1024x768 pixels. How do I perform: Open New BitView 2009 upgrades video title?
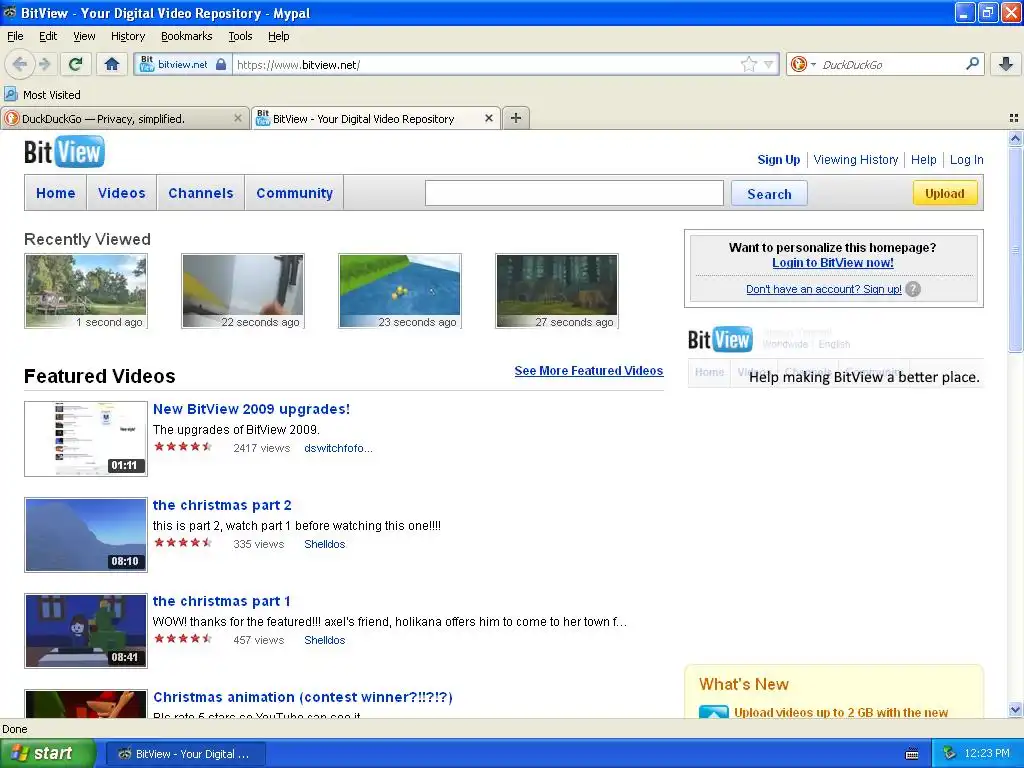click(251, 409)
